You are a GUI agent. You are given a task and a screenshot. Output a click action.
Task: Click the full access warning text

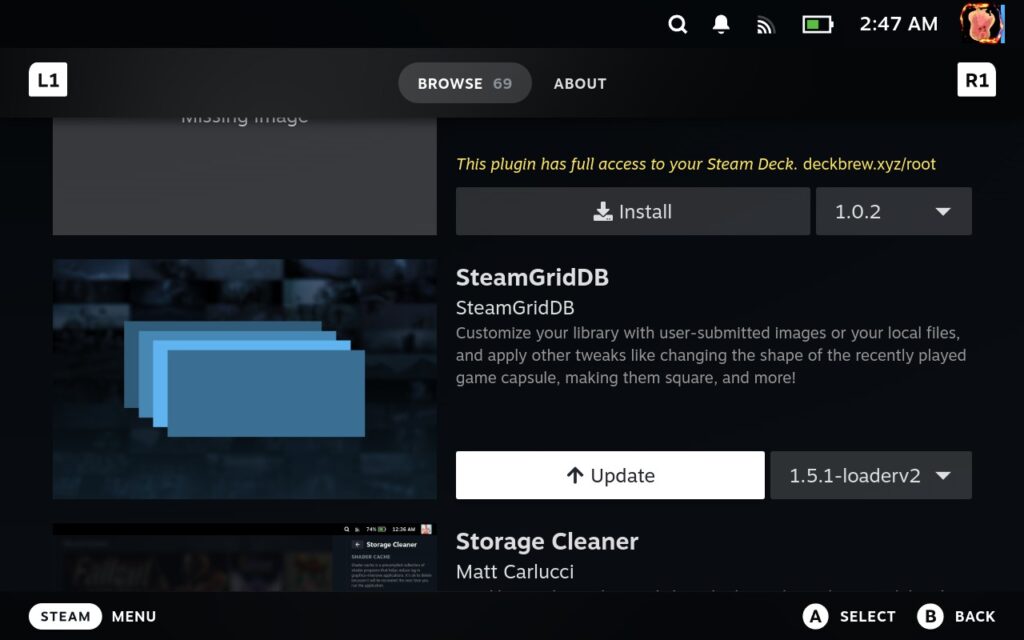[626, 164]
